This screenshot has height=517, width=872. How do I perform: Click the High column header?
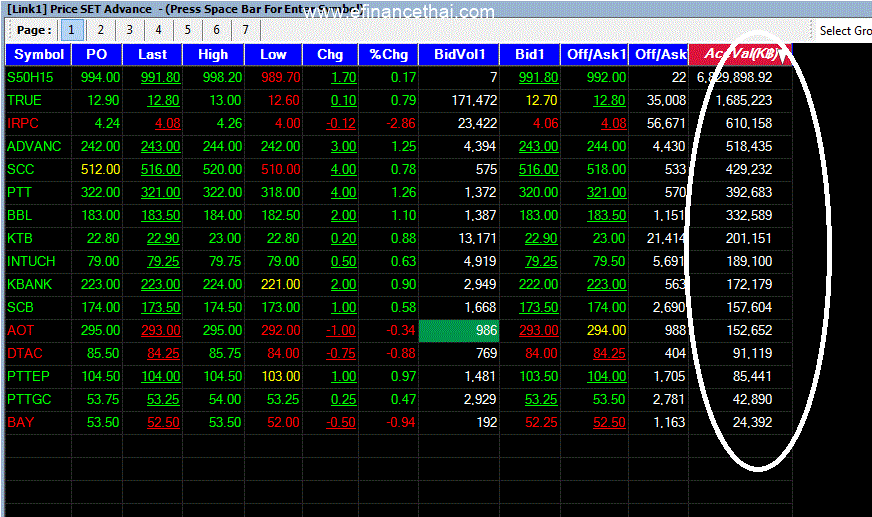[213, 54]
